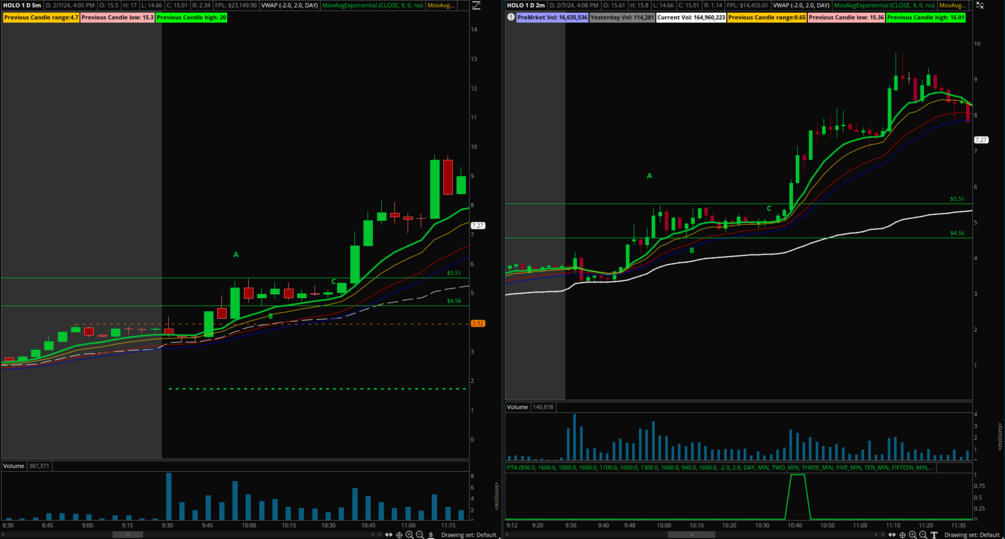Activate the right chart's crosshair pointer icon
The image size is (1005, 539).
pos(902,535)
